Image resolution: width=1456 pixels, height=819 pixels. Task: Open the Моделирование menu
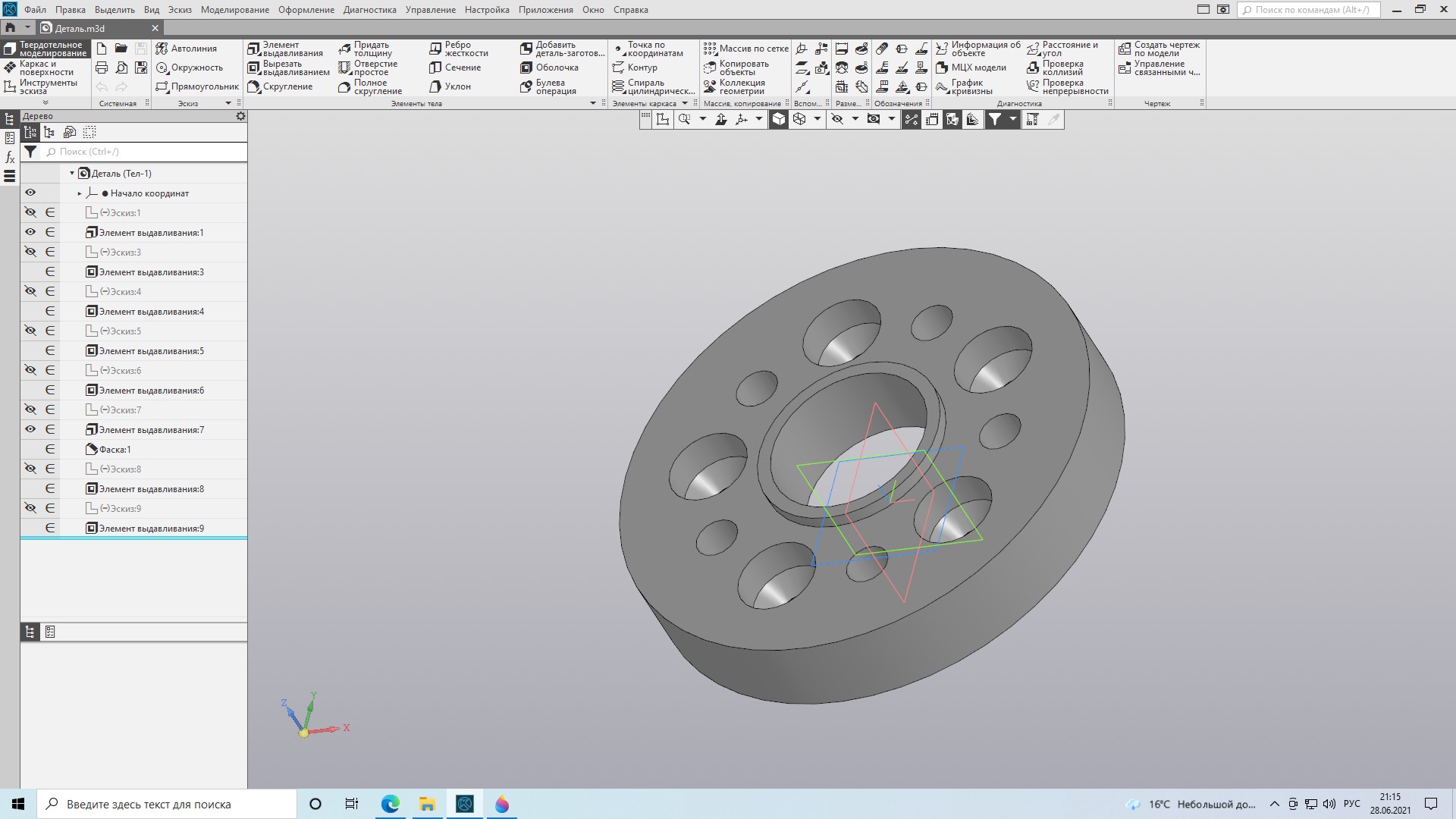click(x=234, y=10)
